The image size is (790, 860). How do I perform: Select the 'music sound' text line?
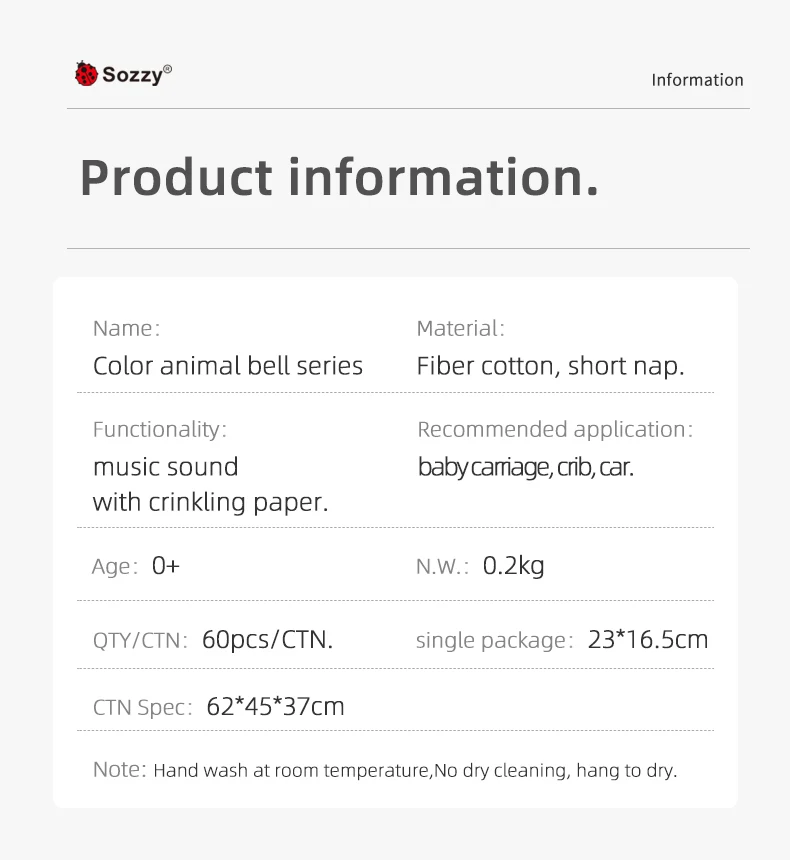click(x=166, y=467)
